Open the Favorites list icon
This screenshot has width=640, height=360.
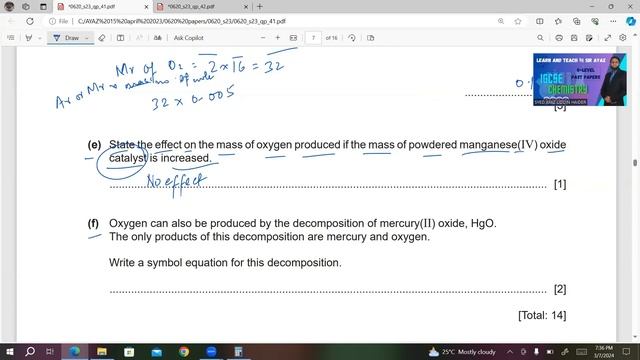click(558, 21)
